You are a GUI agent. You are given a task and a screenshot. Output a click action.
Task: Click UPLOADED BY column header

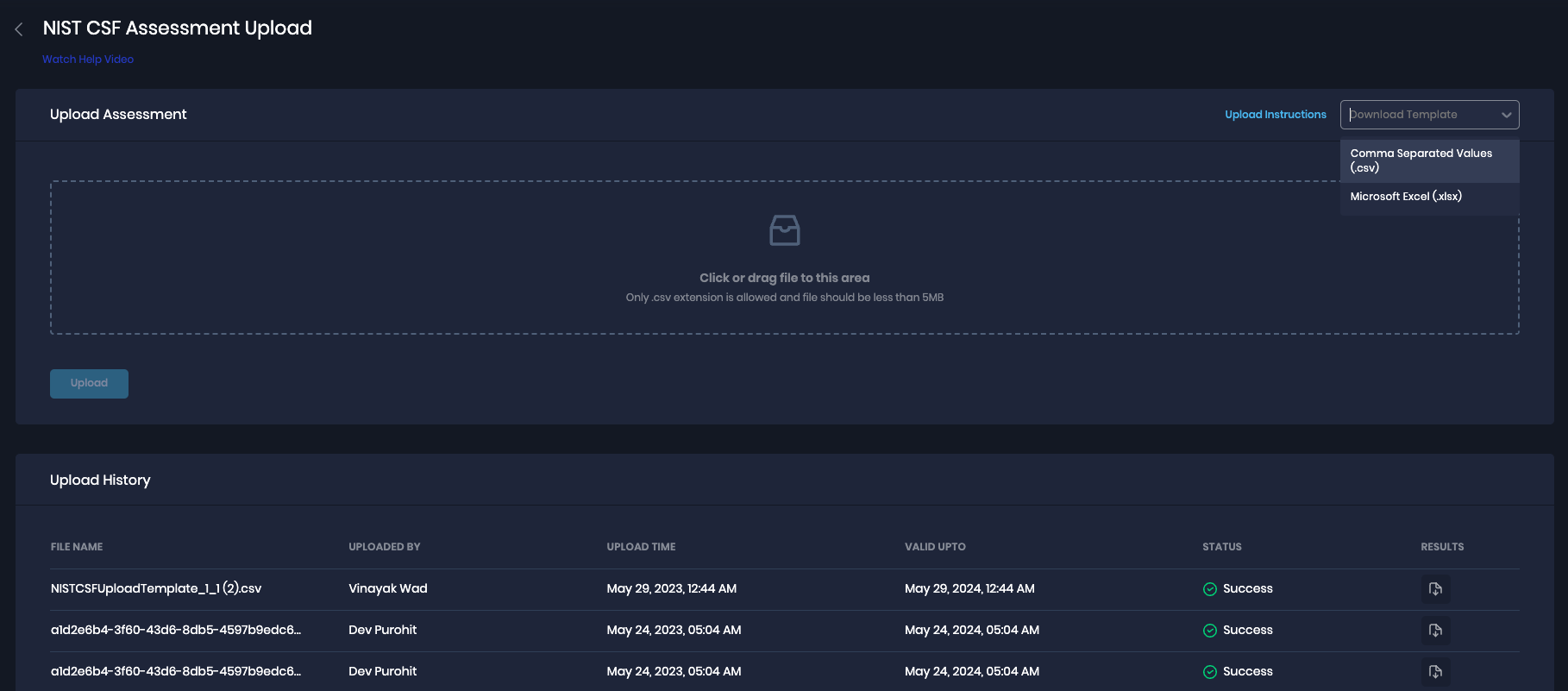385,547
